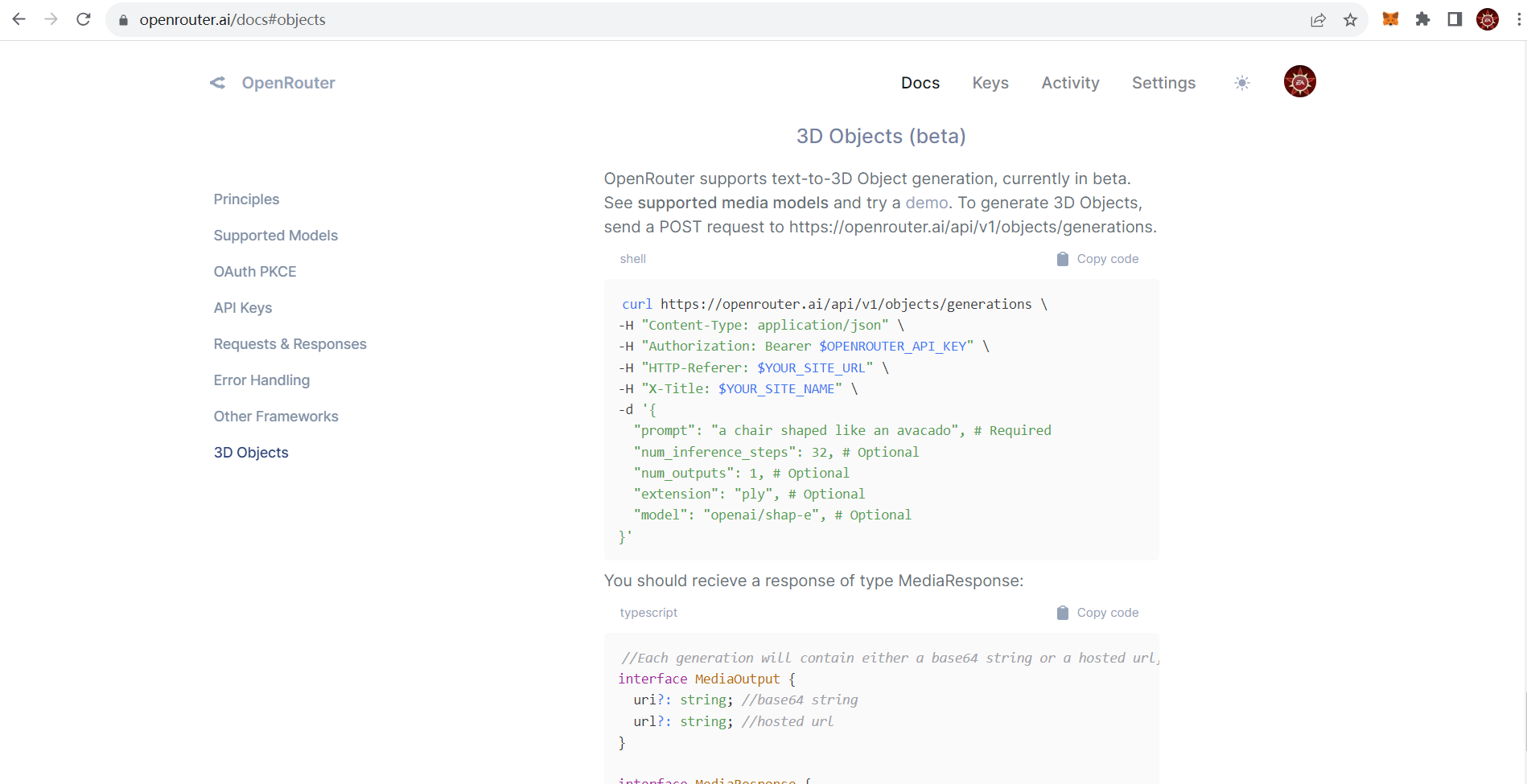1527x784 pixels.
Task: Jump to Other Frameworks section
Action: (x=275, y=417)
